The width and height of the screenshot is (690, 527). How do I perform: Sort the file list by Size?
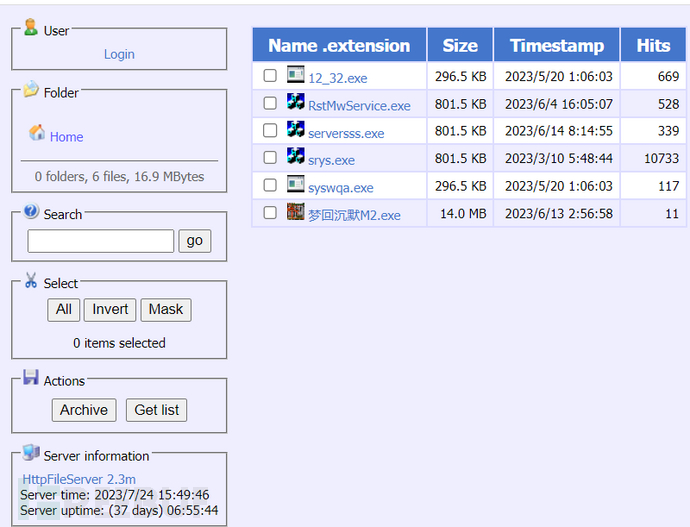(x=460, y=45)
